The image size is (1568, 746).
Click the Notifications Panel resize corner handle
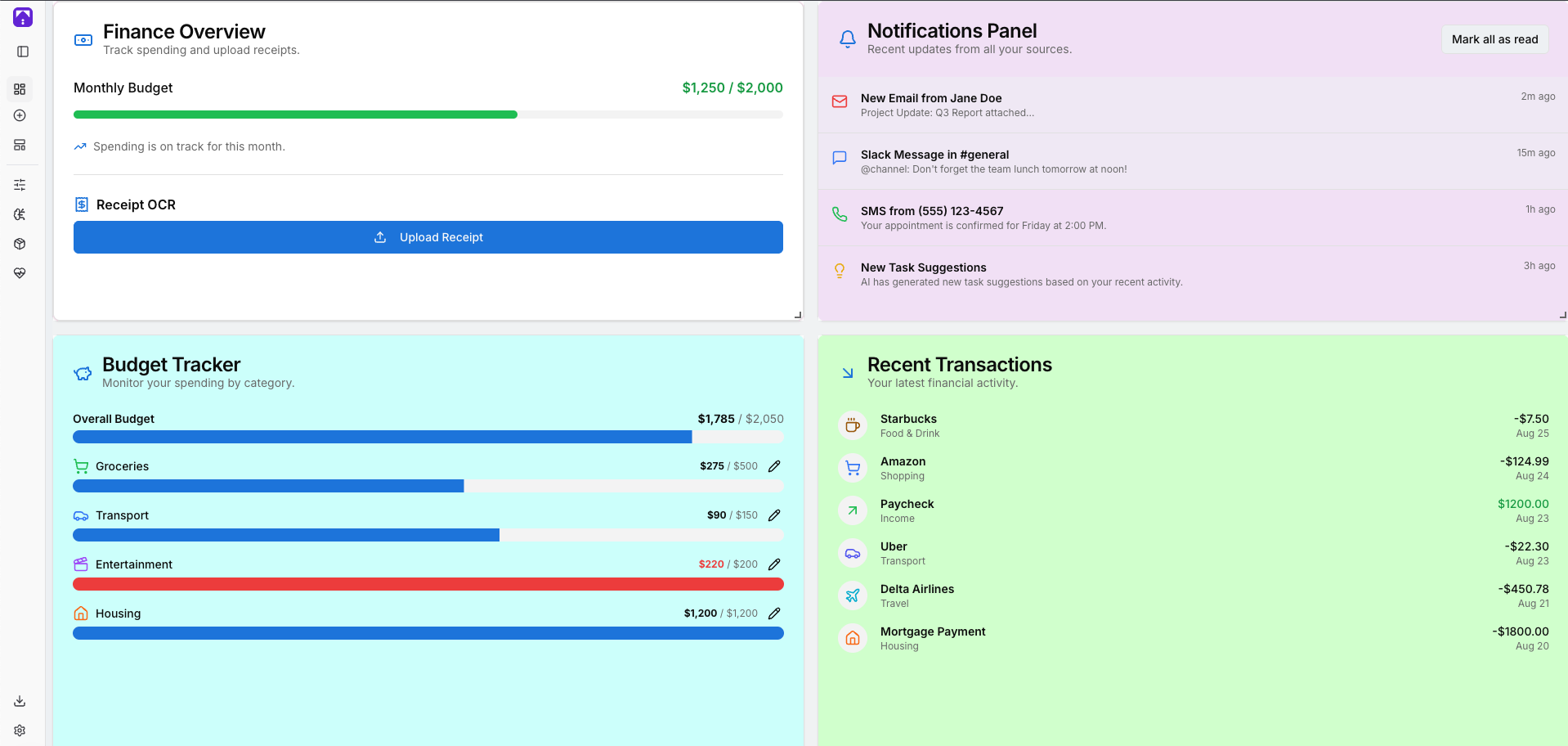pyautogui.click(x=1562, y=315)
